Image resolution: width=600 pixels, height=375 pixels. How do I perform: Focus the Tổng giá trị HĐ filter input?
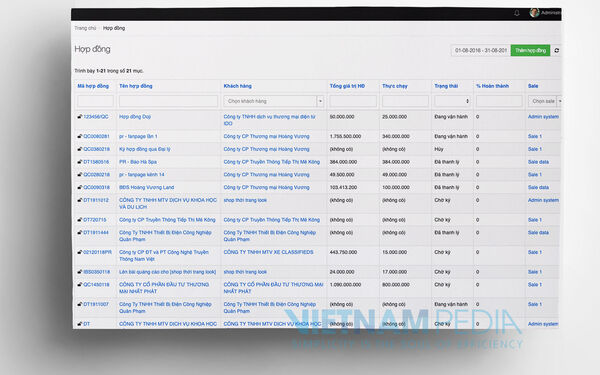coord(353,101)
